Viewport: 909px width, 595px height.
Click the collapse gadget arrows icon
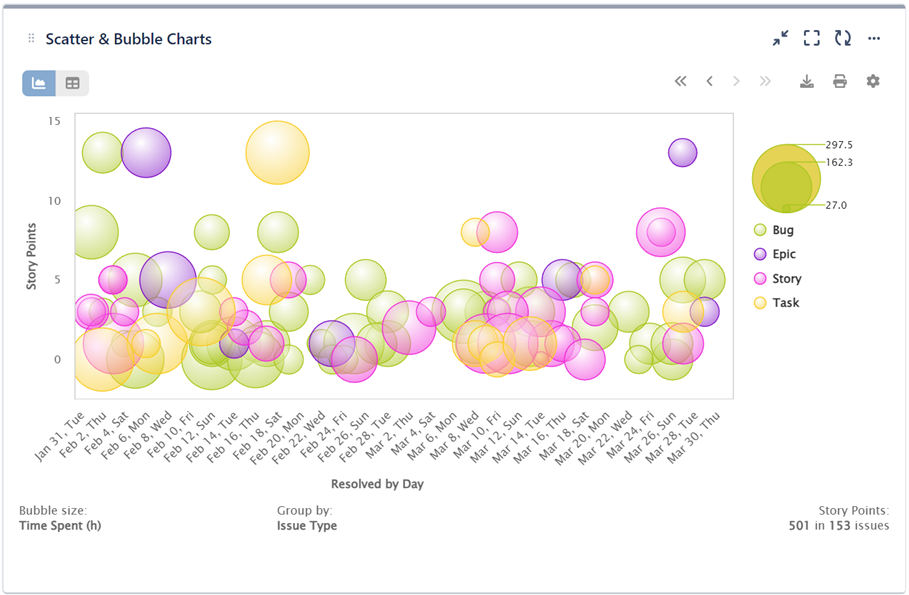tap(780, 38)
